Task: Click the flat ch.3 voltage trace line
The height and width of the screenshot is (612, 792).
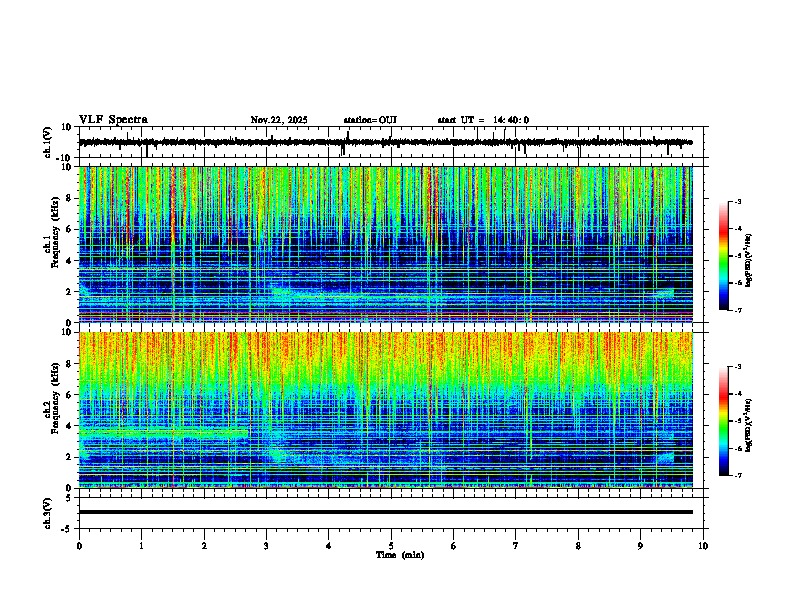Action: click(x=385, y=512)
